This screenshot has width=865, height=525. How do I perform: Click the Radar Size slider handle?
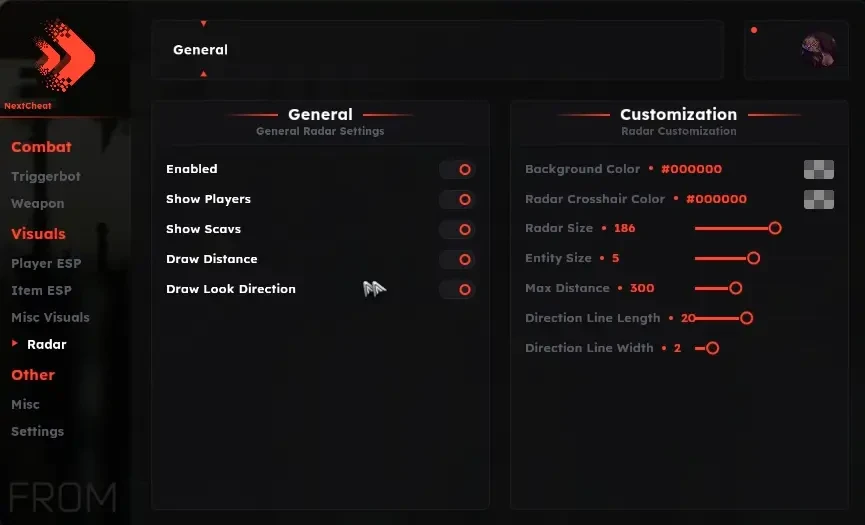(775, 228)
